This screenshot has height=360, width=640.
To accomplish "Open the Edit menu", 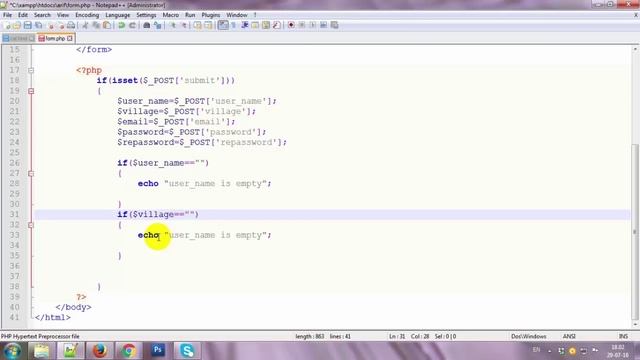I will 23,15.
